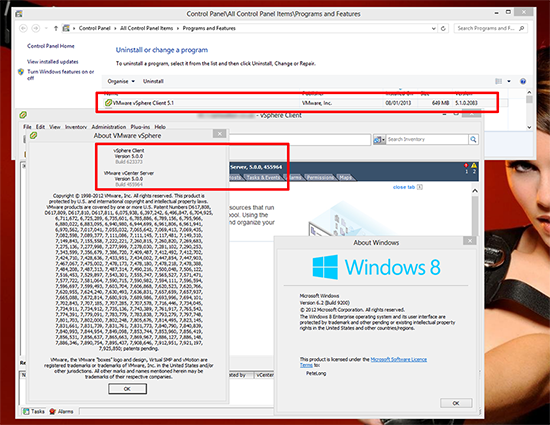
Task: Click the programs list scrollbar down arrow
Action: (x=529, y=127)
